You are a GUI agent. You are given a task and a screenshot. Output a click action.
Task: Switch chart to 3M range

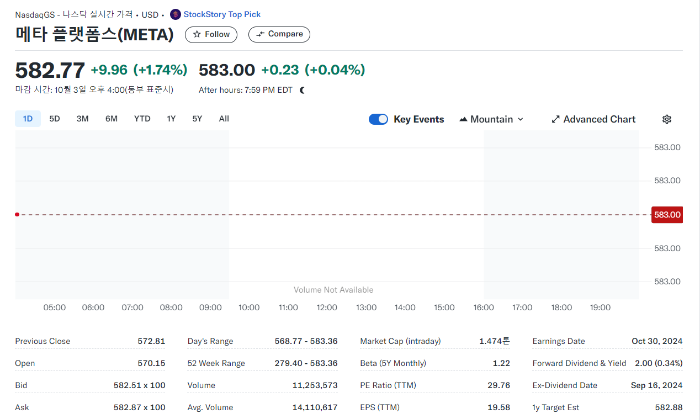82,119
